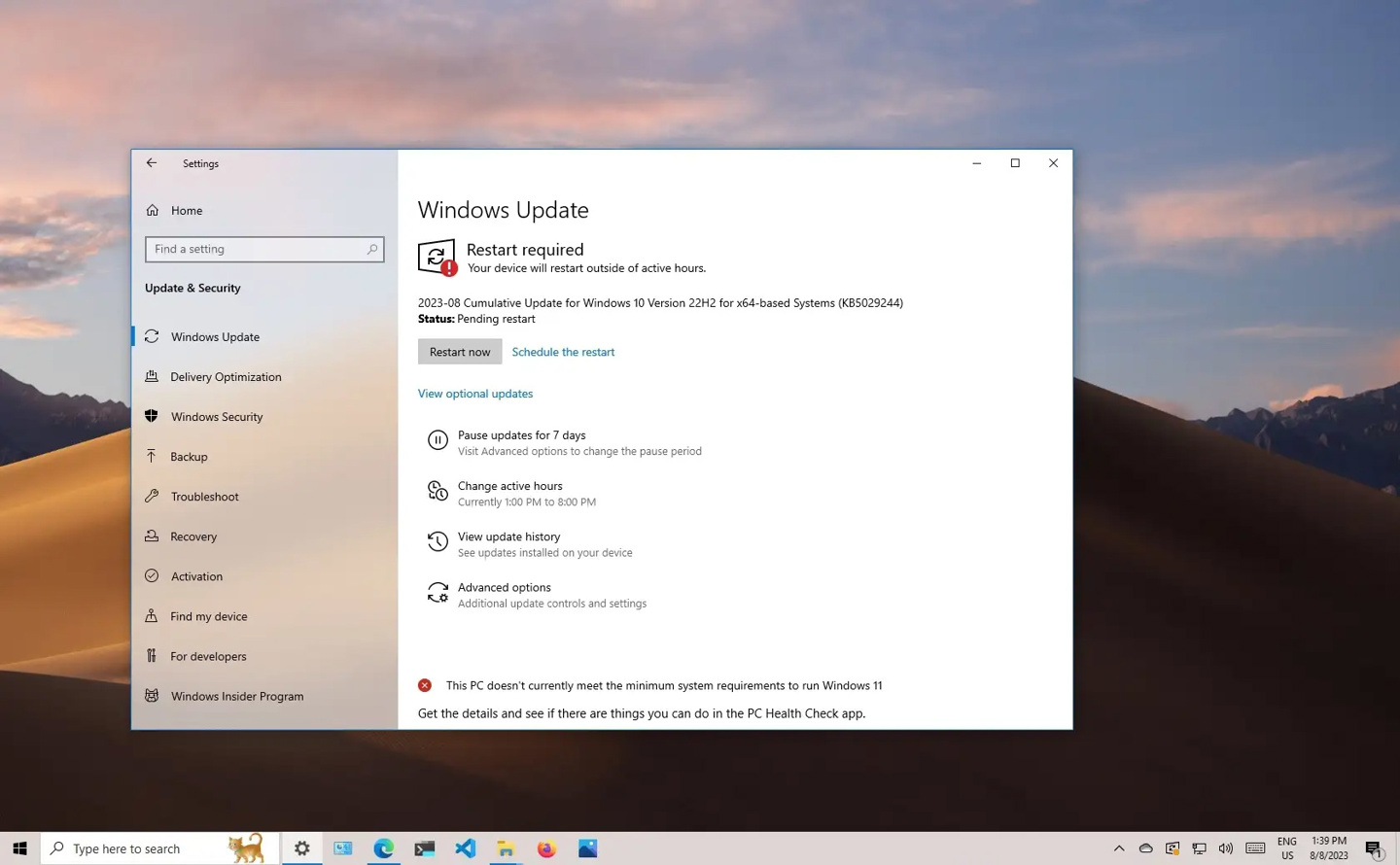Open the Troubleshoot page
1400x865 pixels.
point(204,497)
